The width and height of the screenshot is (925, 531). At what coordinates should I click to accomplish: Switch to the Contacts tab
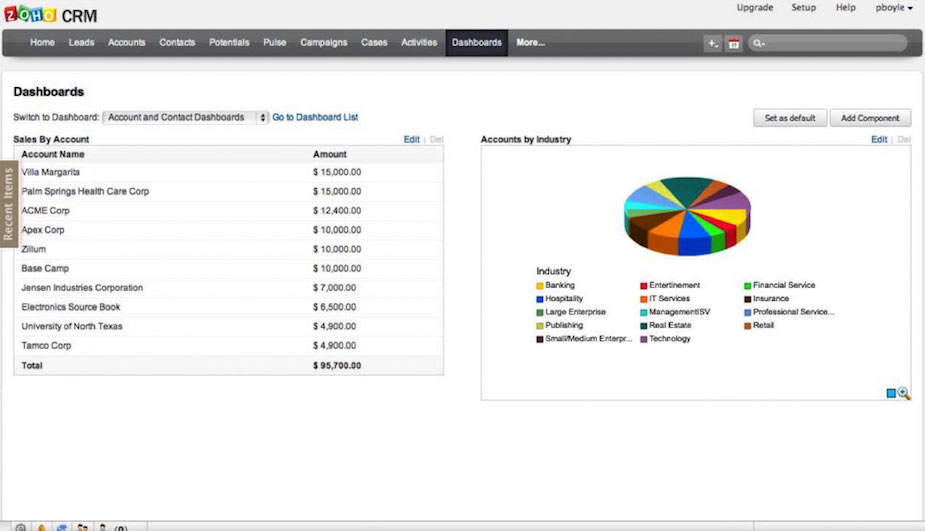[177, 42]
